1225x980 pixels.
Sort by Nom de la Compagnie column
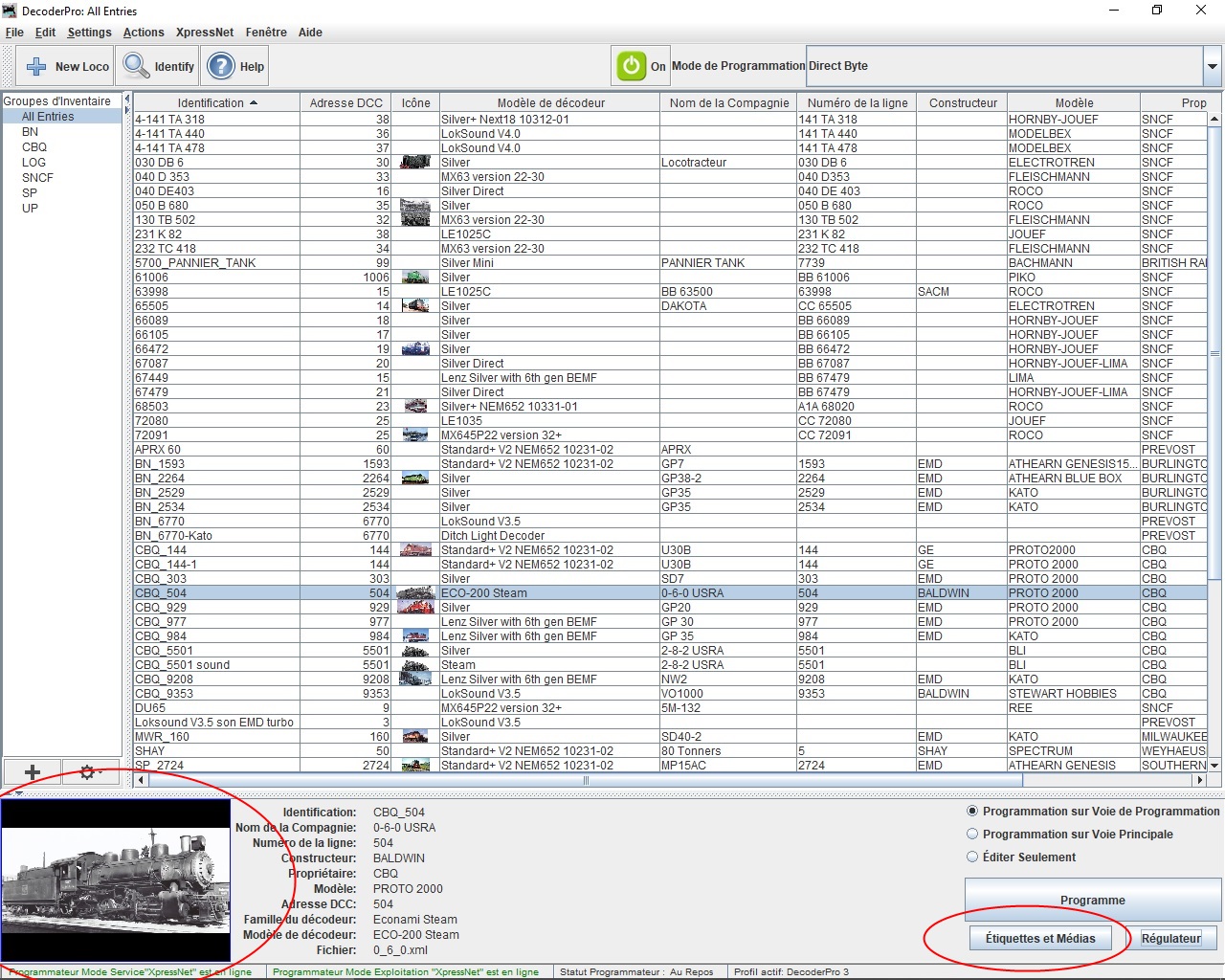(729, 102)
